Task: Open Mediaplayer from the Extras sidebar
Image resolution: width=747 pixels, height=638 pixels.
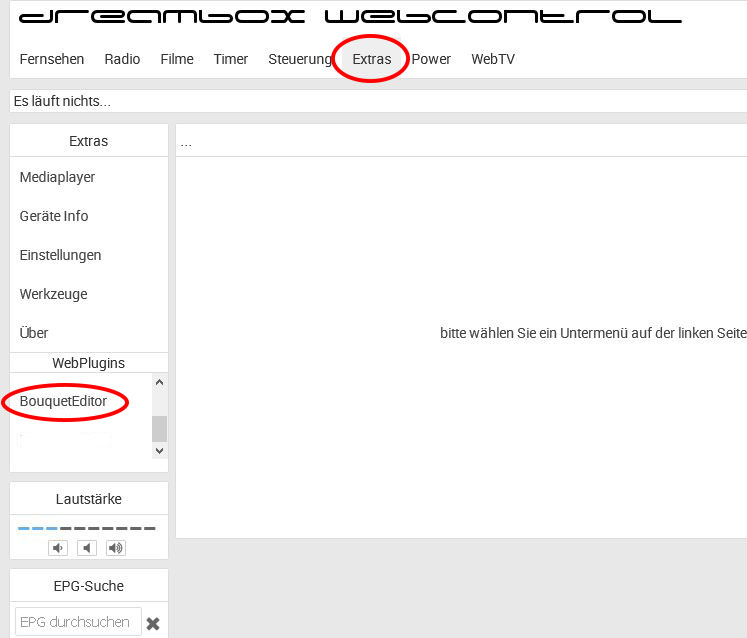Action: click(57, 177)
